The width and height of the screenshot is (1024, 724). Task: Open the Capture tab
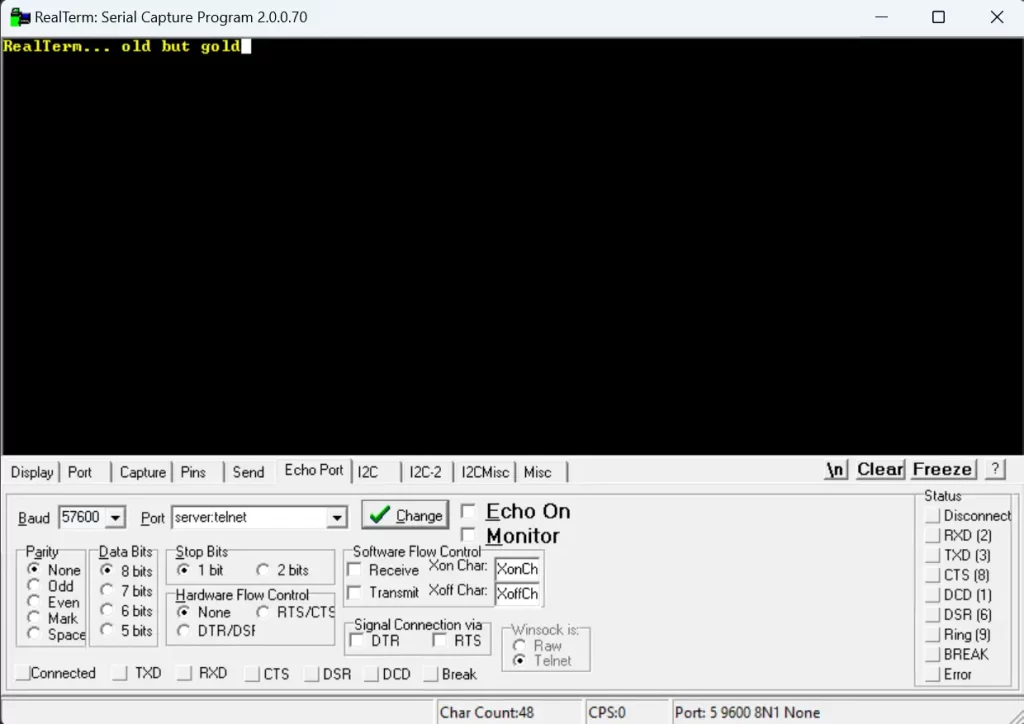pos(142,472)
